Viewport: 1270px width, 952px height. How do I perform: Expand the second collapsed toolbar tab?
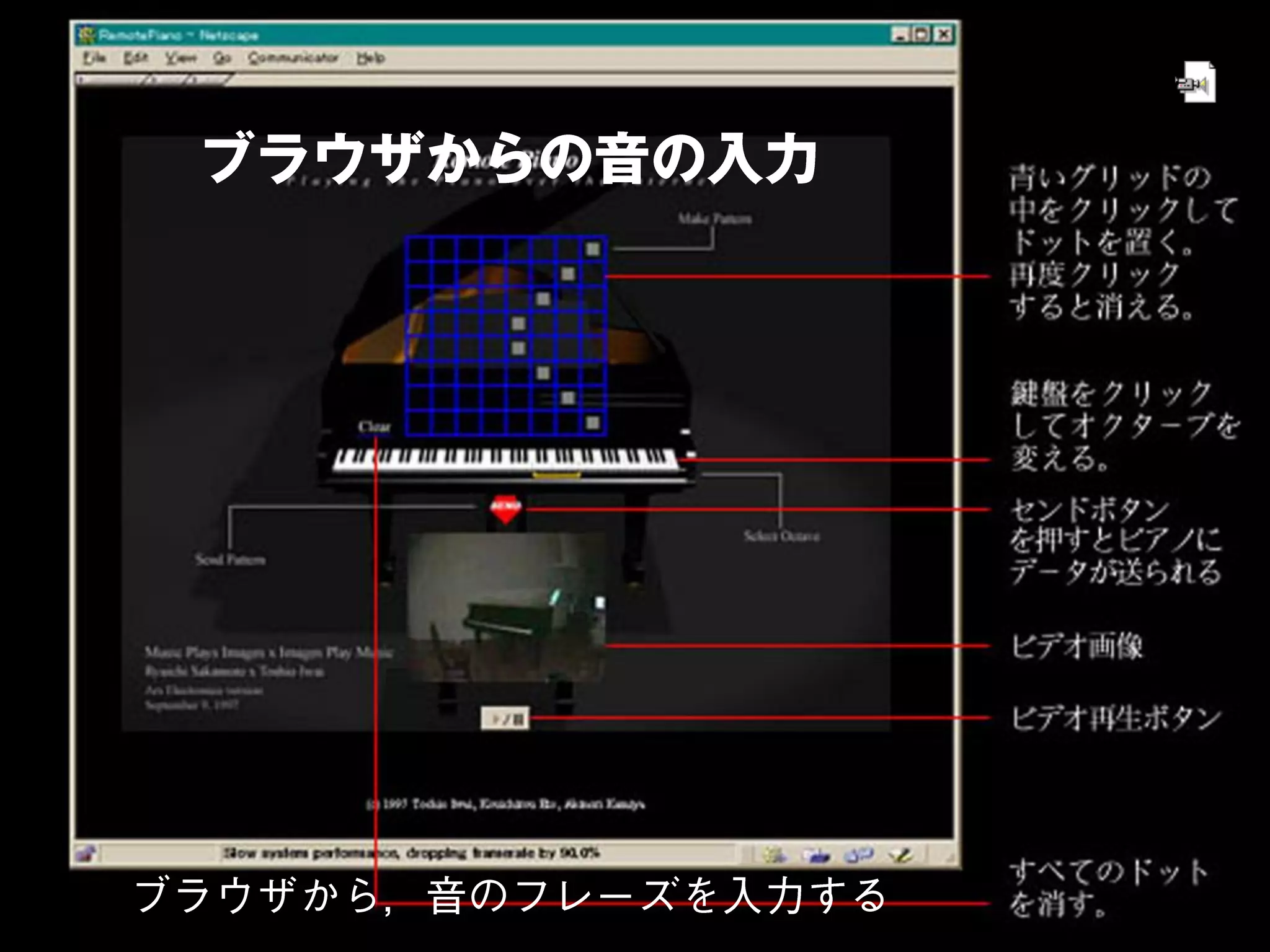tap(166, 80)
